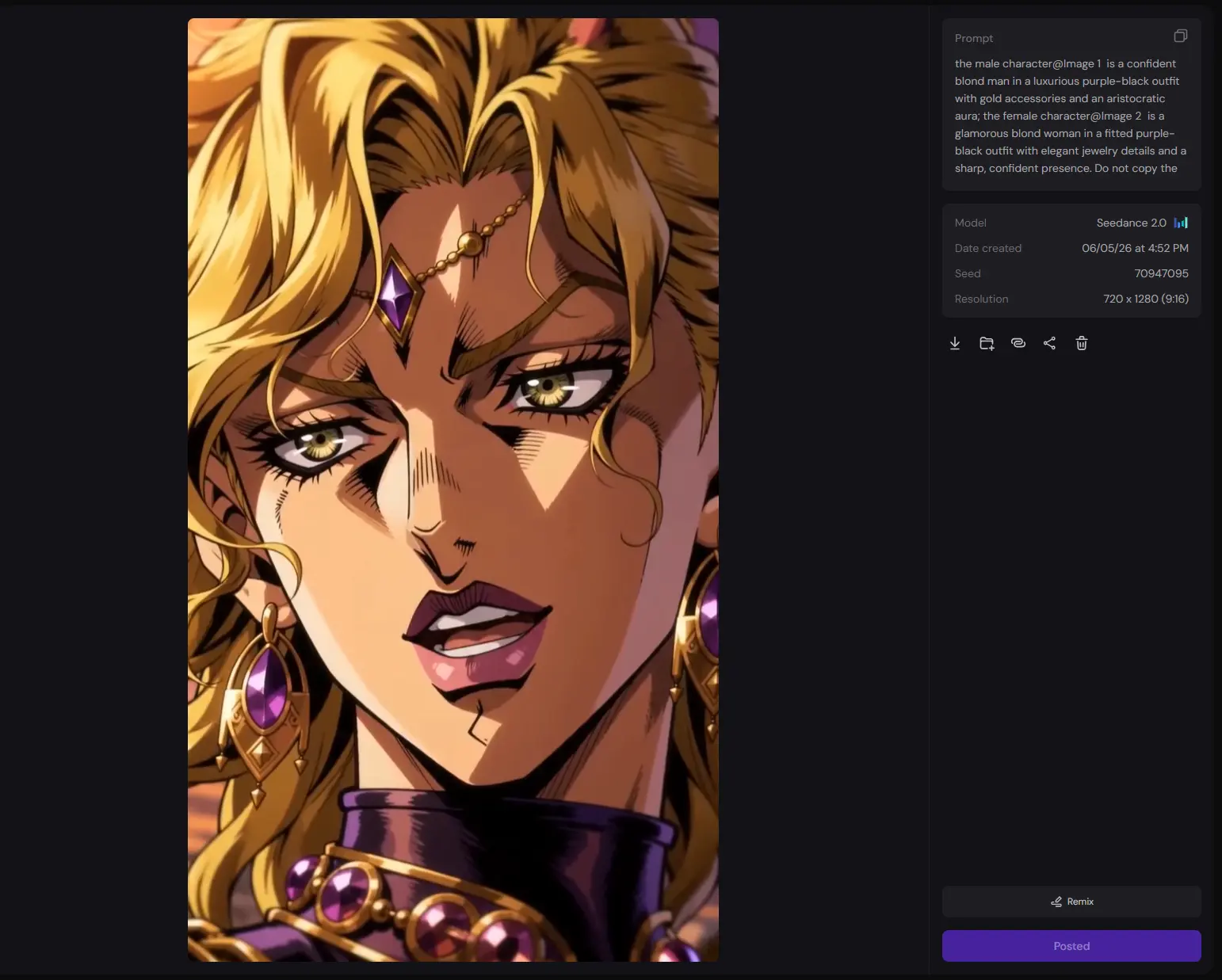Copy the prompt text with copy icon
This screenshot has height=980, width=1222.
1180,36
